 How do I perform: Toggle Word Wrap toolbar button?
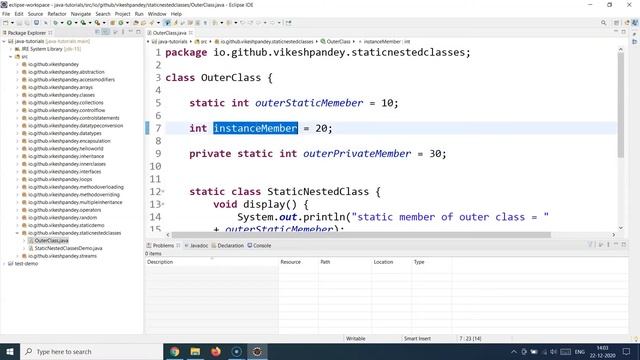pyautogui.click(x=190, y=23)
